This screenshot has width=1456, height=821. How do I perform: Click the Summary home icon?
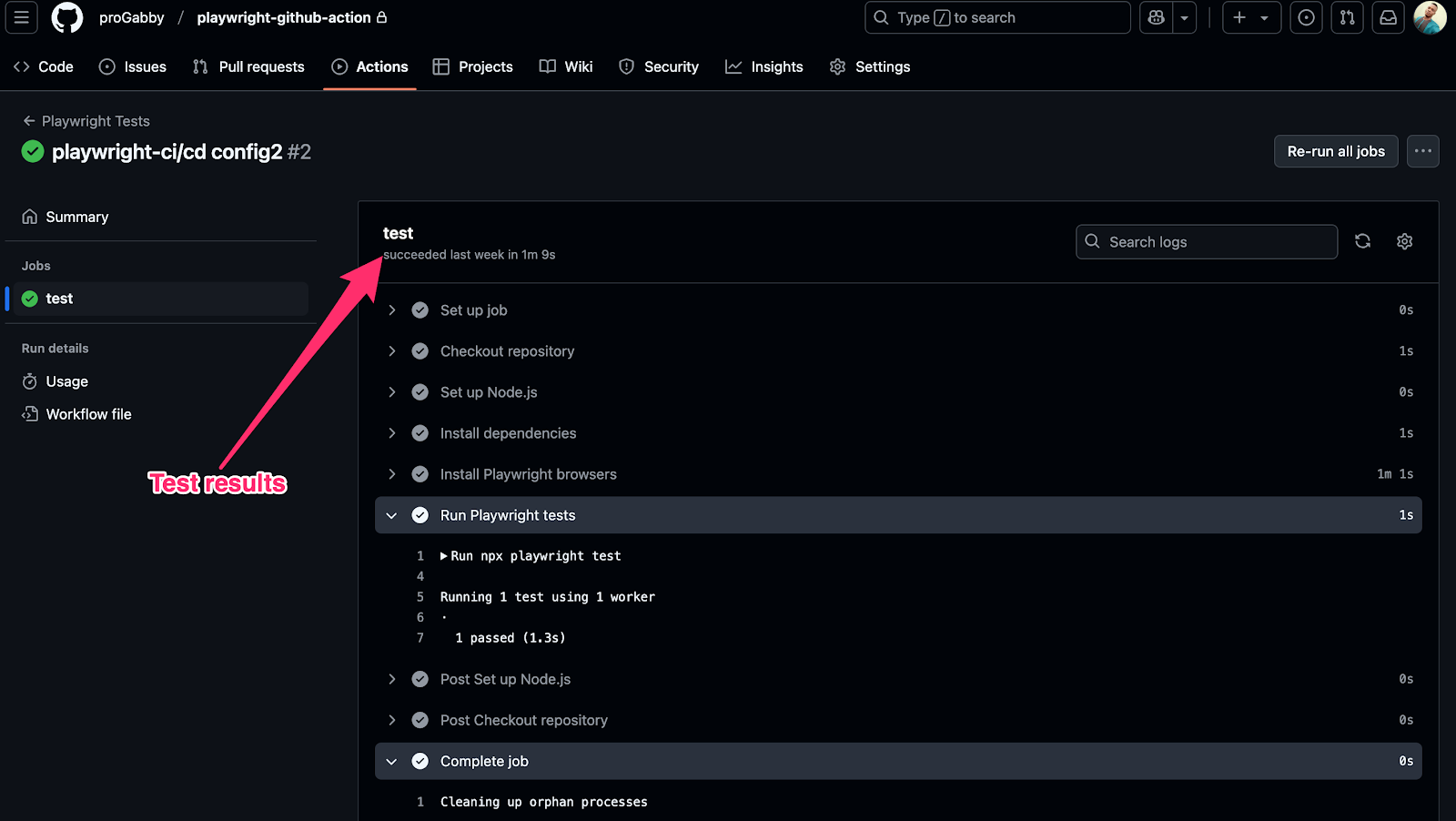click(30, 217)
